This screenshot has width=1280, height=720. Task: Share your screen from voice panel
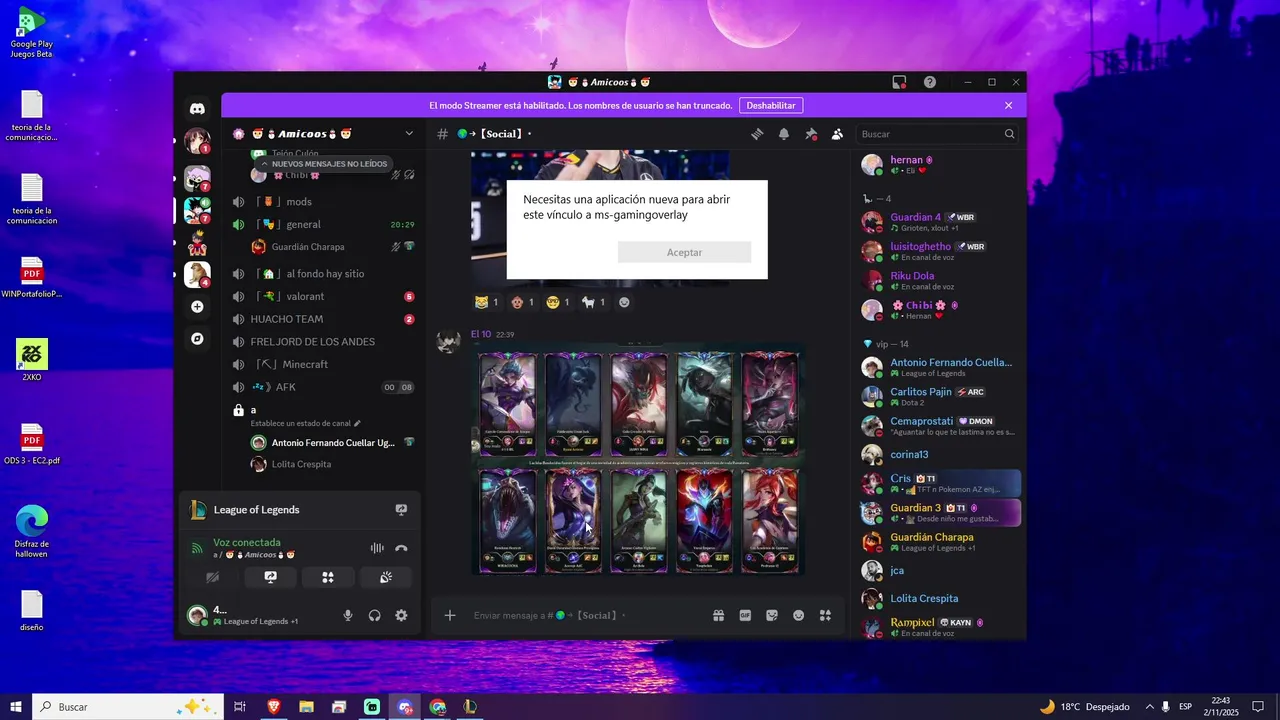pos(270,577)
